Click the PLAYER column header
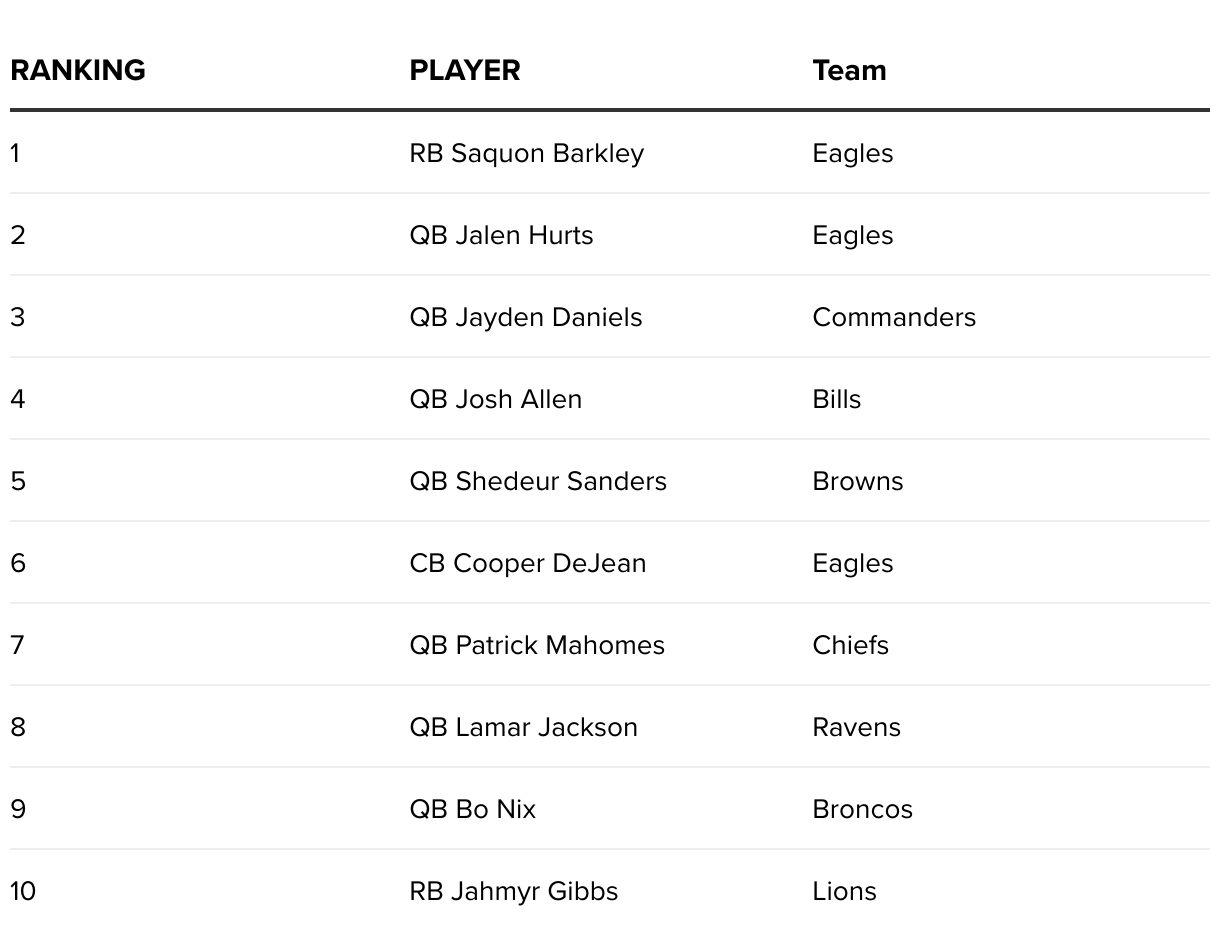This screenshot has width=1220, height=940. click(x=465, y=71)
